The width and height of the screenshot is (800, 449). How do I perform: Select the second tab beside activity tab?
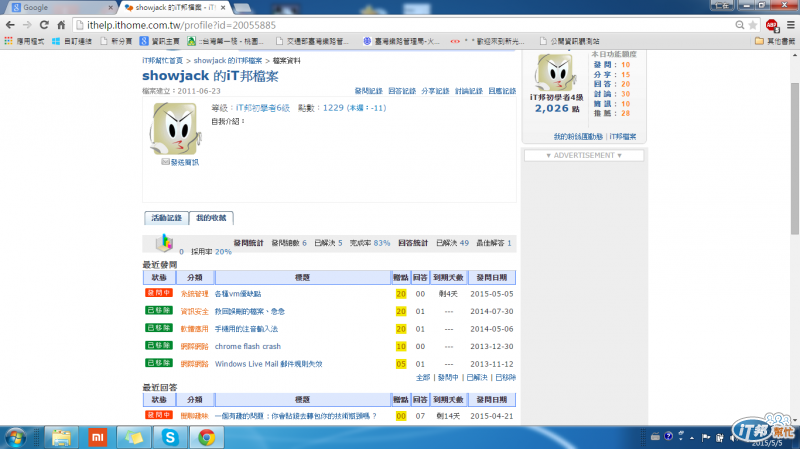[211, 218]
